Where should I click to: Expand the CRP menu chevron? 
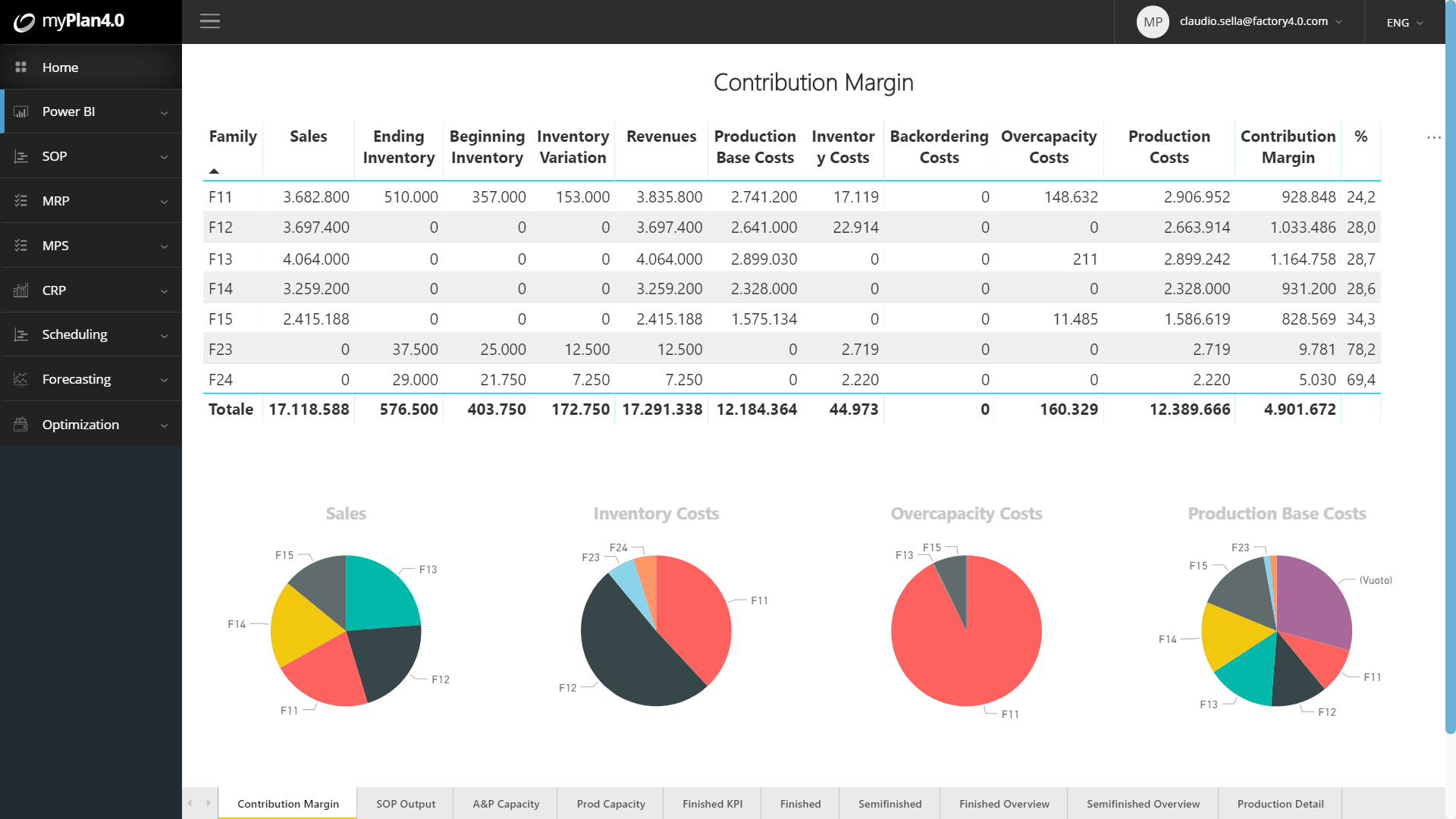tap(165, 291)
